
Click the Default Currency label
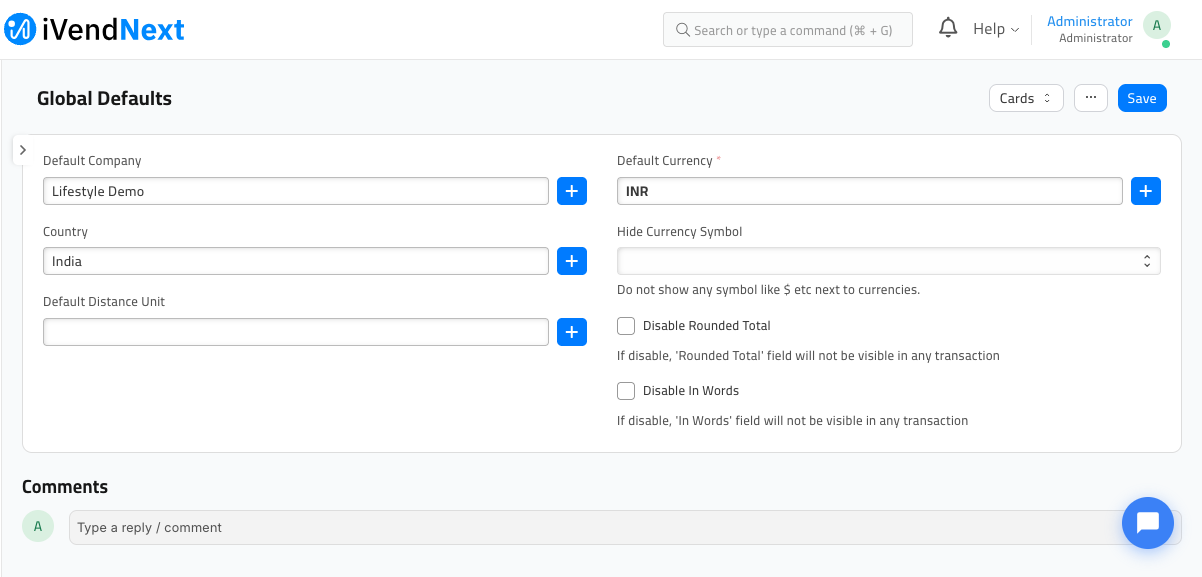665,161
